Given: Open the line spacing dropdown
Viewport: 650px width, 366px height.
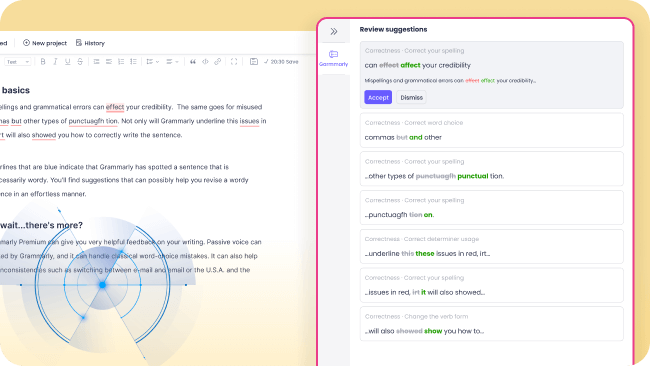Looking at the screenshot, I should (x=153, y=62).
